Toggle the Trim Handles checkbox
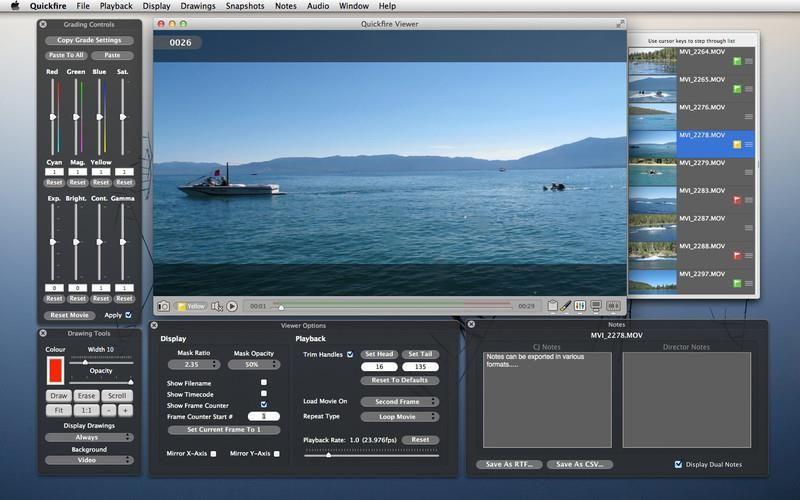 click(350, 354)
